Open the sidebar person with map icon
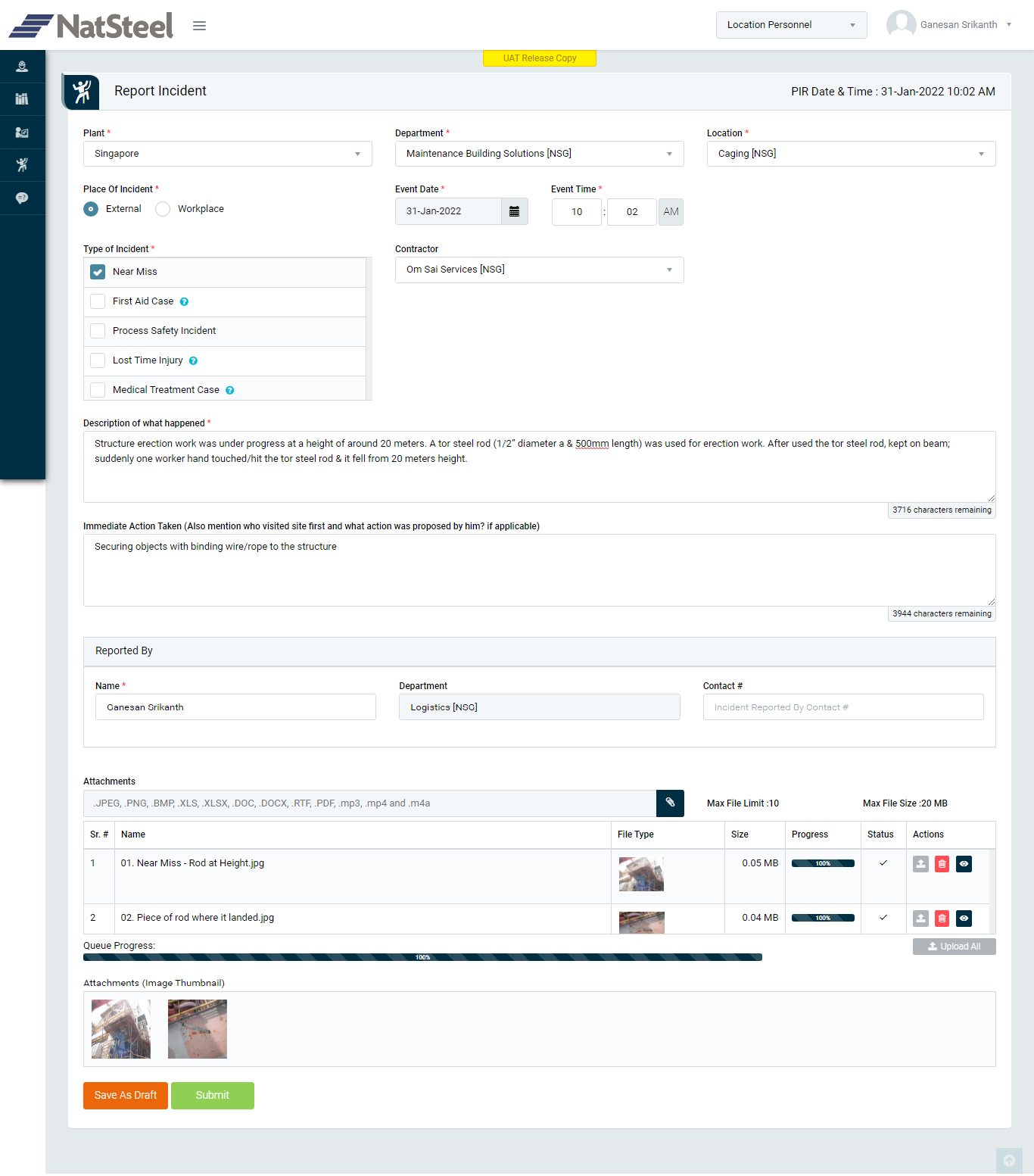 click(22, 133)
